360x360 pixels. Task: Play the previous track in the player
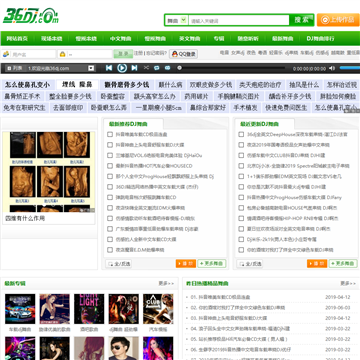(109, 68)
